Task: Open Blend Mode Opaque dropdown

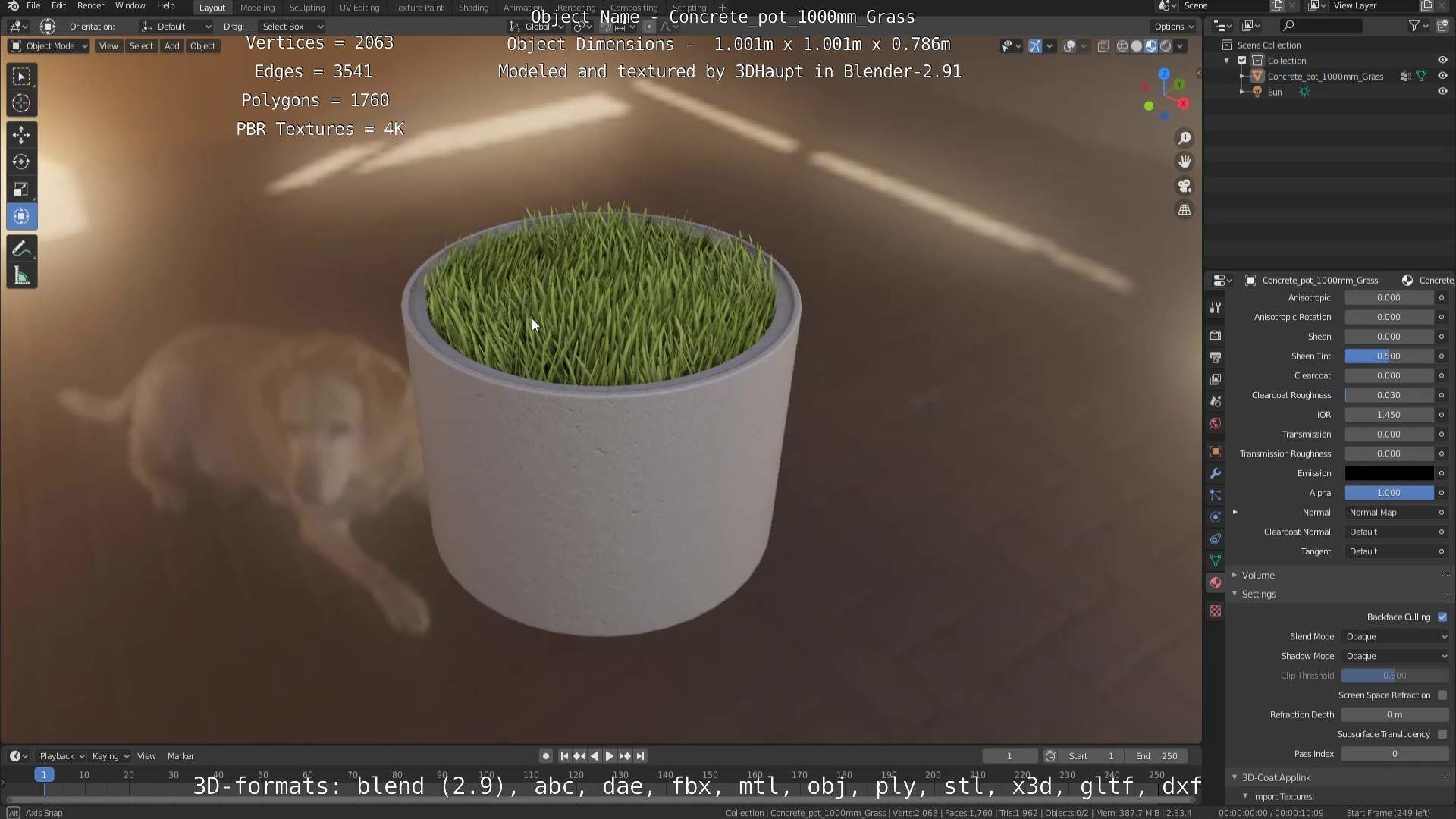Action: [x=1395, y=637]
